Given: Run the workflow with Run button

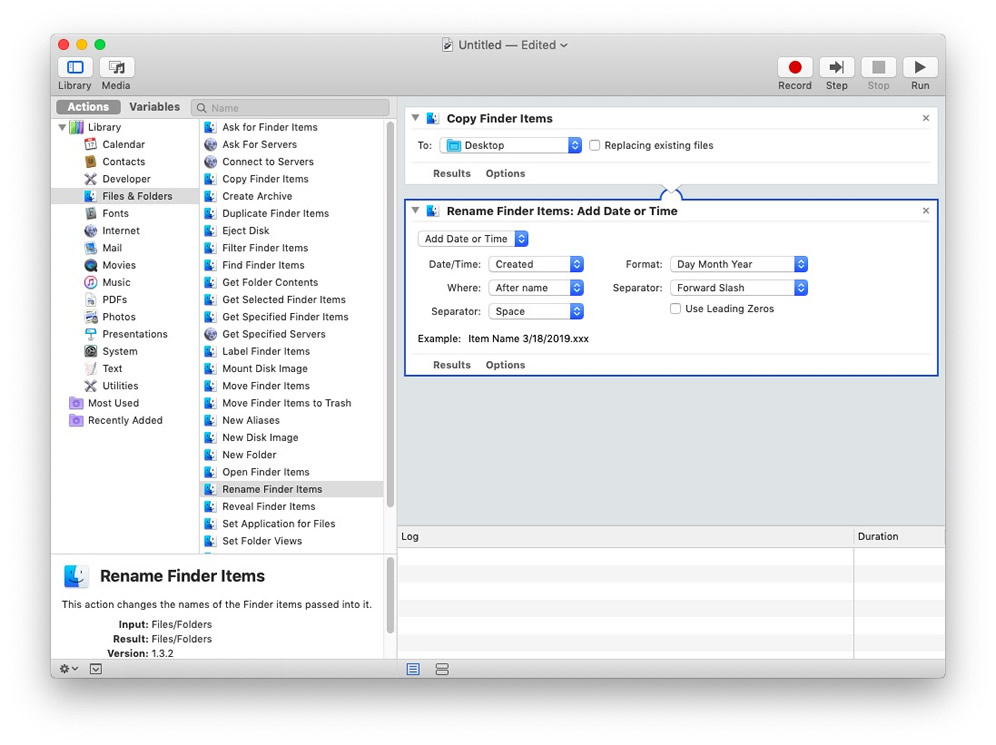Looking at the screenshot, I should pyautogui.click(x=920, y=67).
